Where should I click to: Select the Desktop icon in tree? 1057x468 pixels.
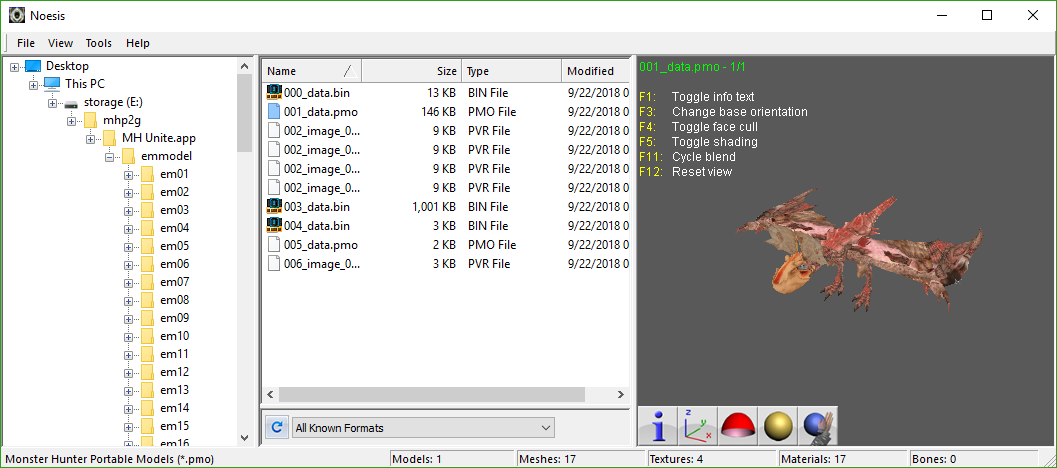click(x=33, y=66)
